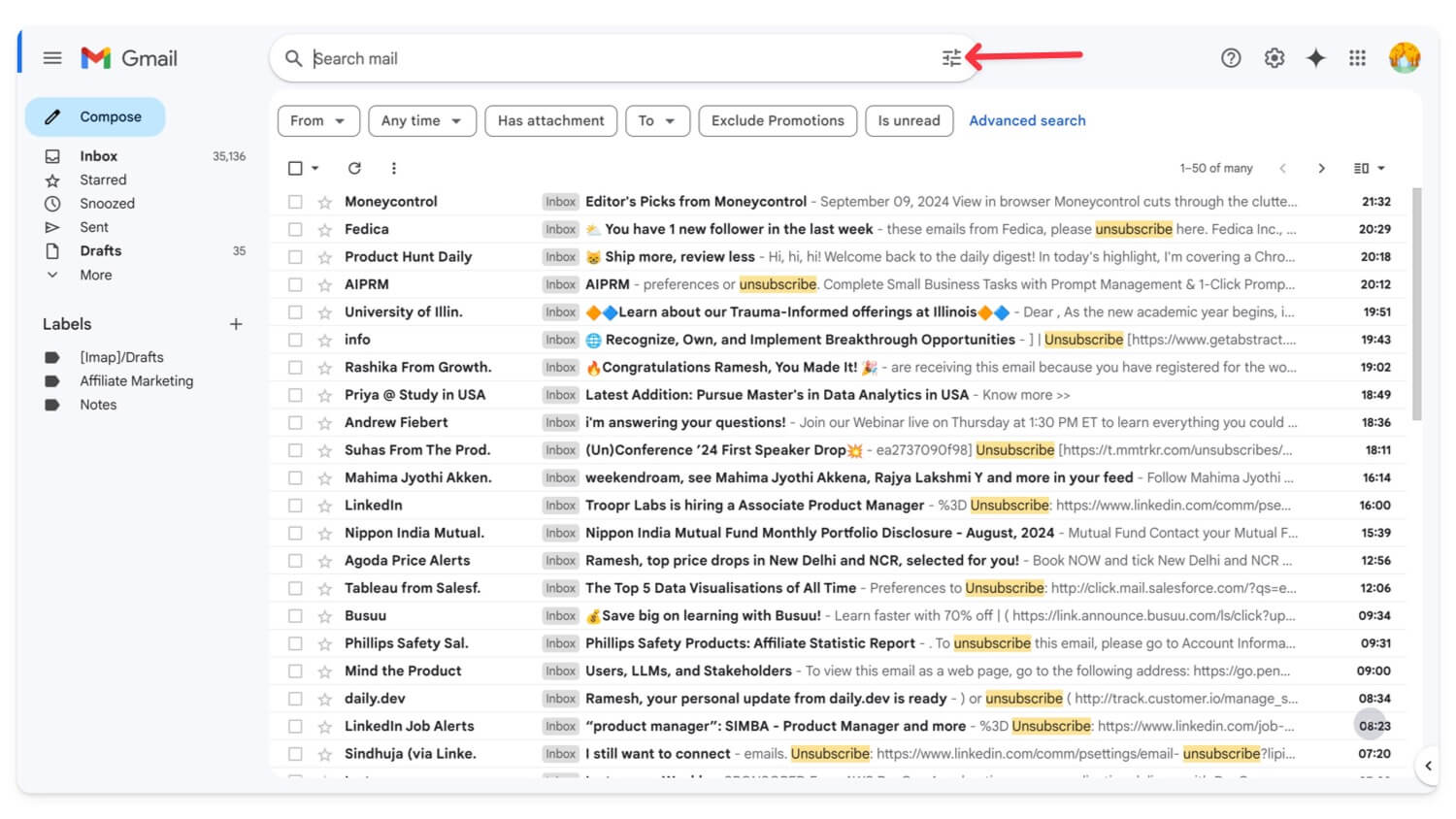Open the Advanced search link
Viewport: 1456px width, 819px height.
[x=1027, y=120]
